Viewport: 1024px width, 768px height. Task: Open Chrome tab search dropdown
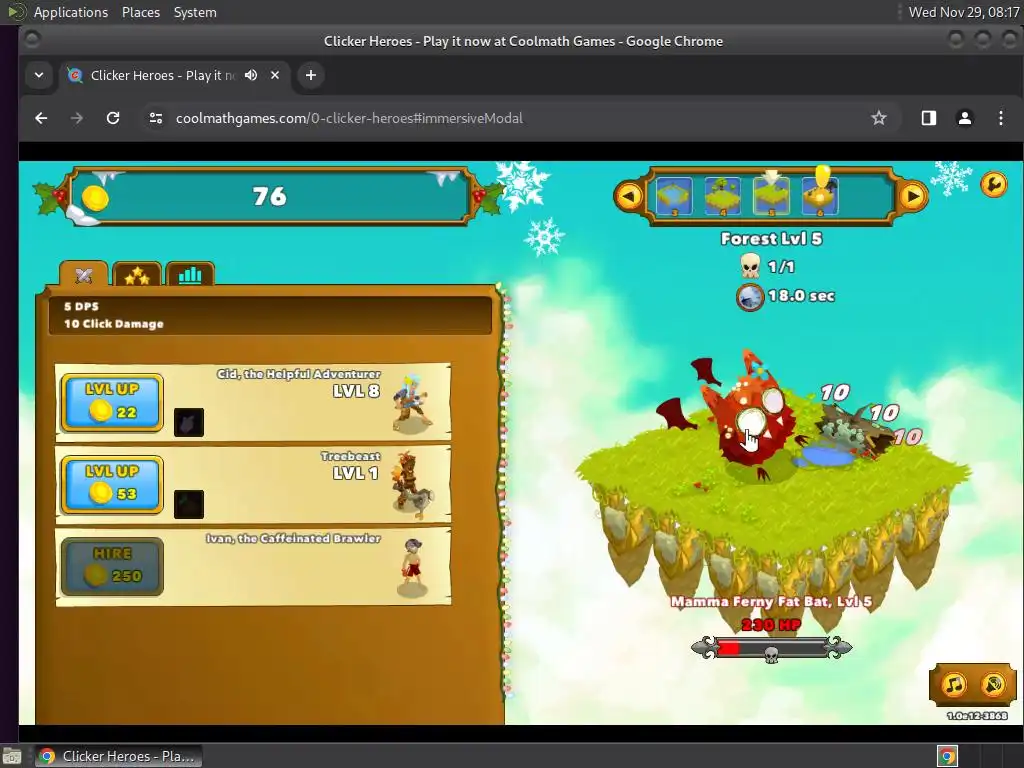click(39, 75)
